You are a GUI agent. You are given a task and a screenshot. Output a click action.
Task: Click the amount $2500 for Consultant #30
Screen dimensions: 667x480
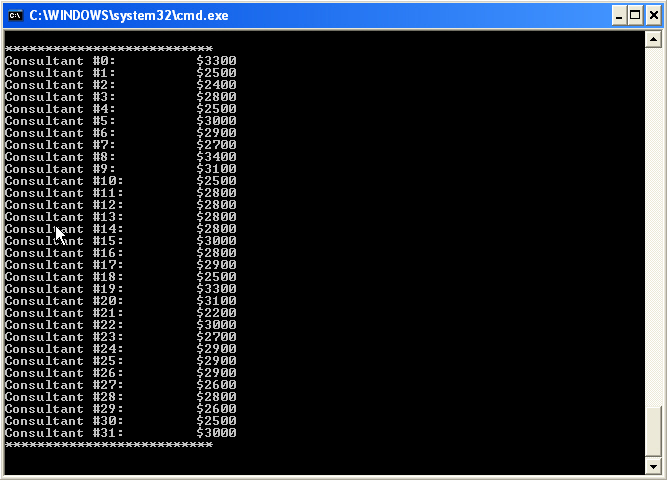point(216,421)
